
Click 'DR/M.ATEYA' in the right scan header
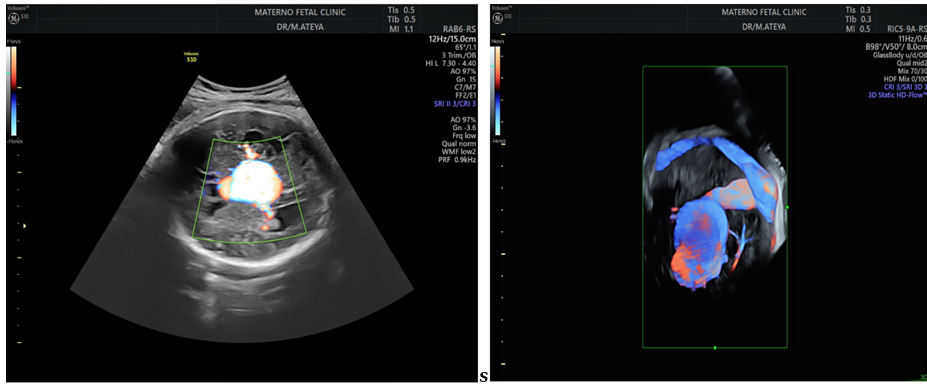pyautogui.click(x=763, y=27)
